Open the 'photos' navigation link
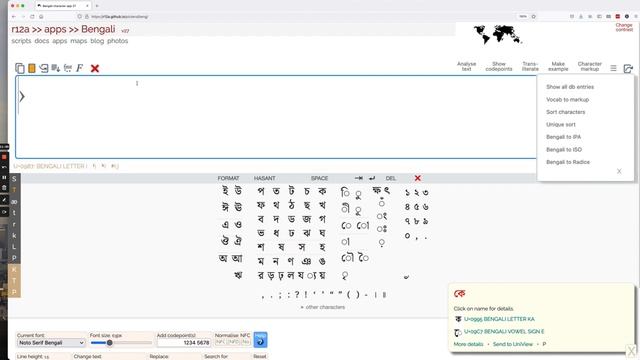The image size is (640, 360). click(118, 41)
